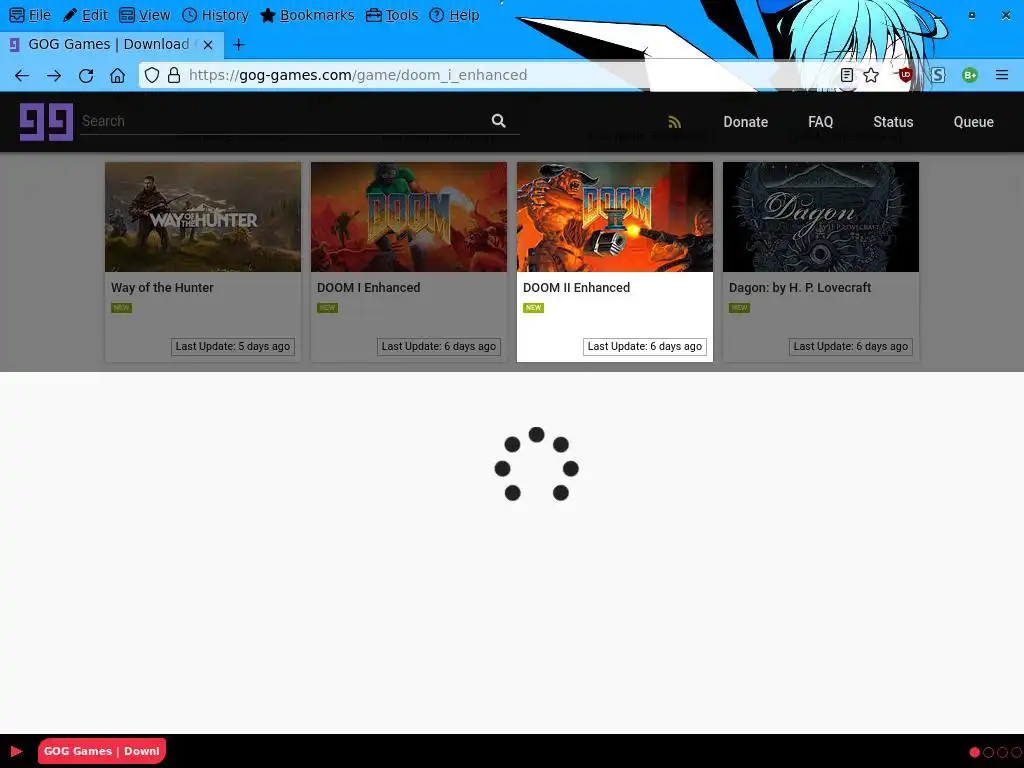This screenshot has width=1024, height=768.
Task: Open the Bookmarks menu
Action: 307,15
